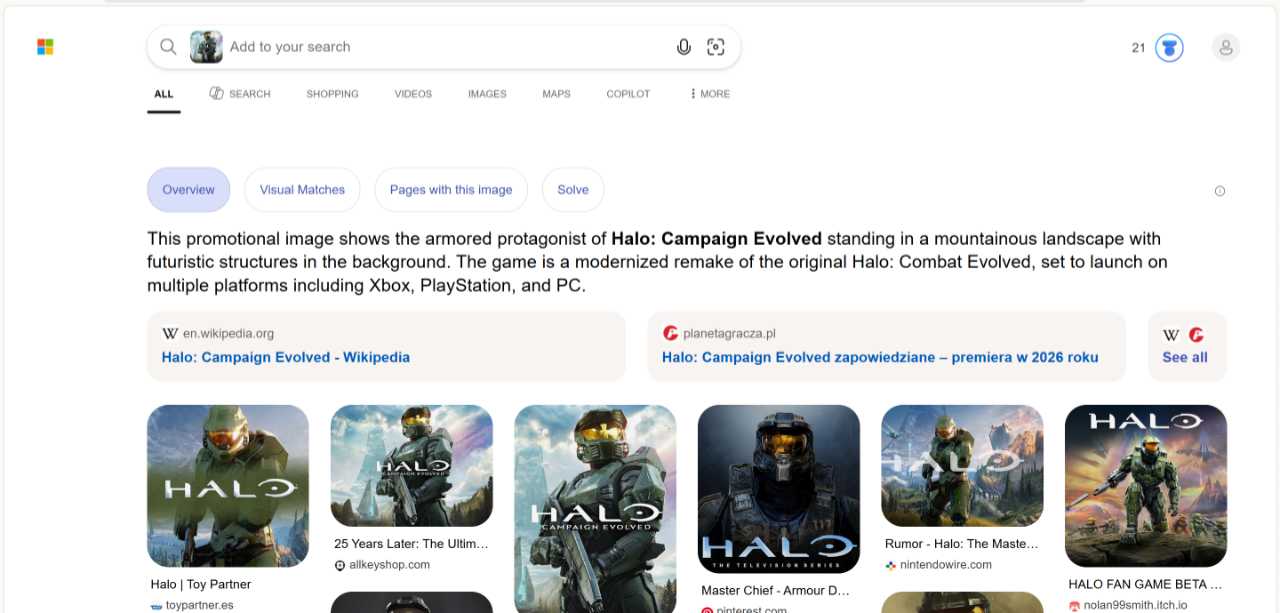
Task: Click the nintendowire.com source label
Action: point(946,565)
